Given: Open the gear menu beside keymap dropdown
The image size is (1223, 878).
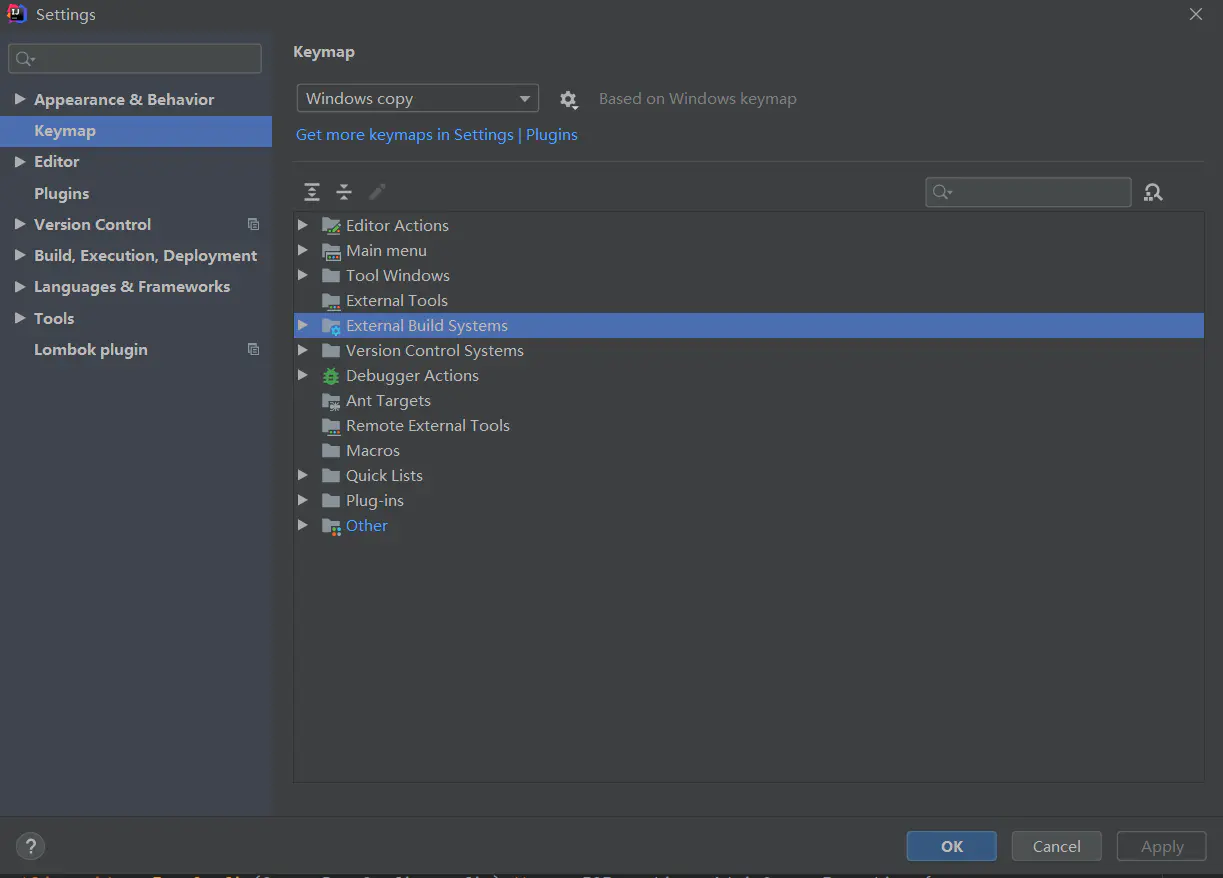Looking at the screenshot, I should click(569, 99).
